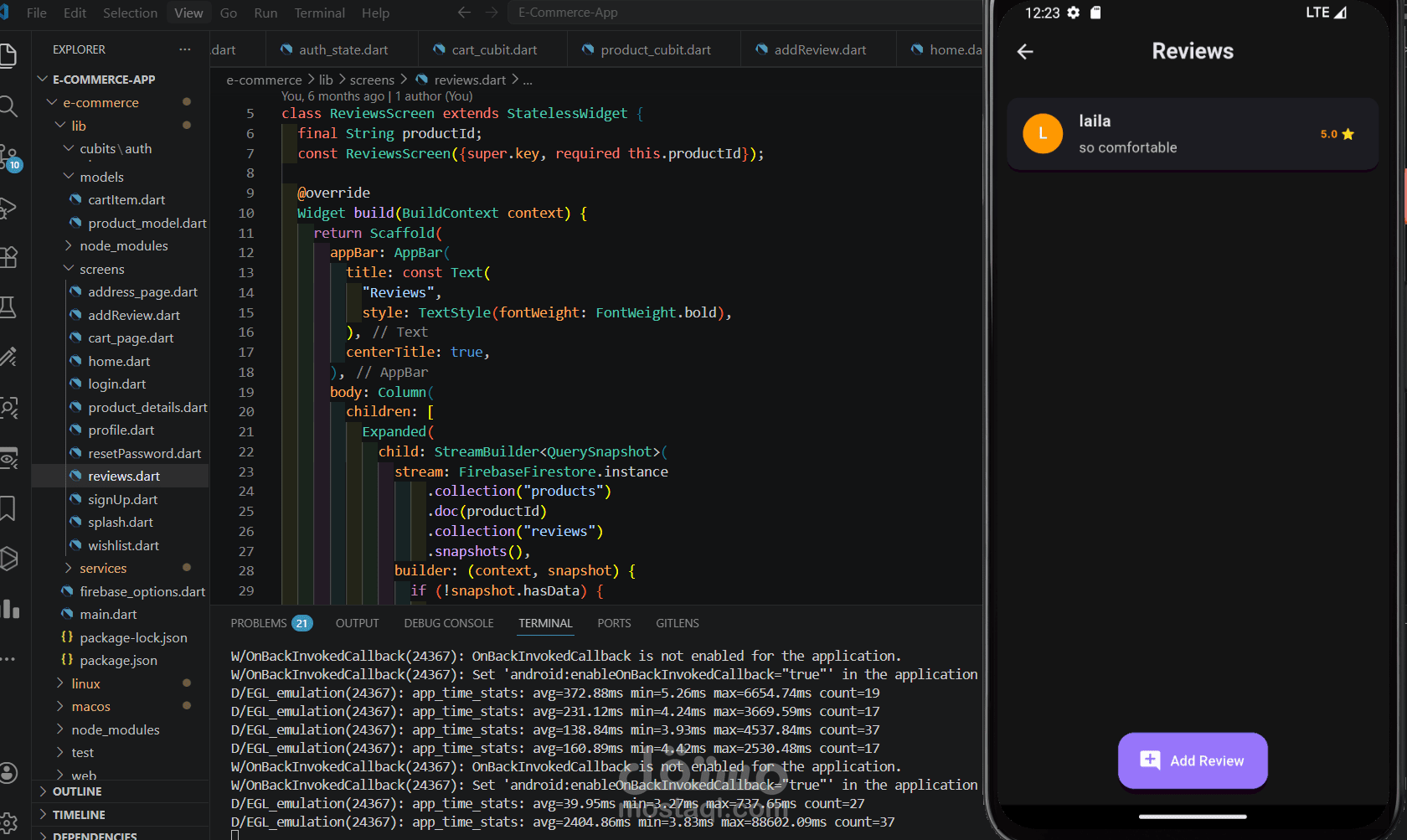Click the Dart icon on the auth_state.dart tab
The height and width of the screenshot is (840, 1407).
coord(286,49)
